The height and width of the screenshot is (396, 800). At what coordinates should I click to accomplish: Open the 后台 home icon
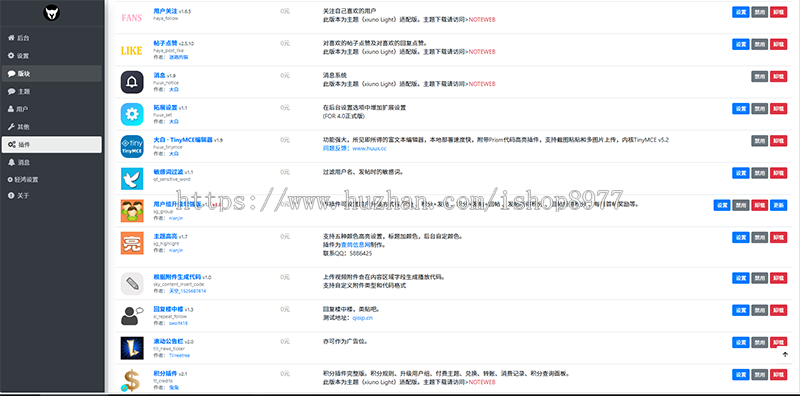point(11,38)
